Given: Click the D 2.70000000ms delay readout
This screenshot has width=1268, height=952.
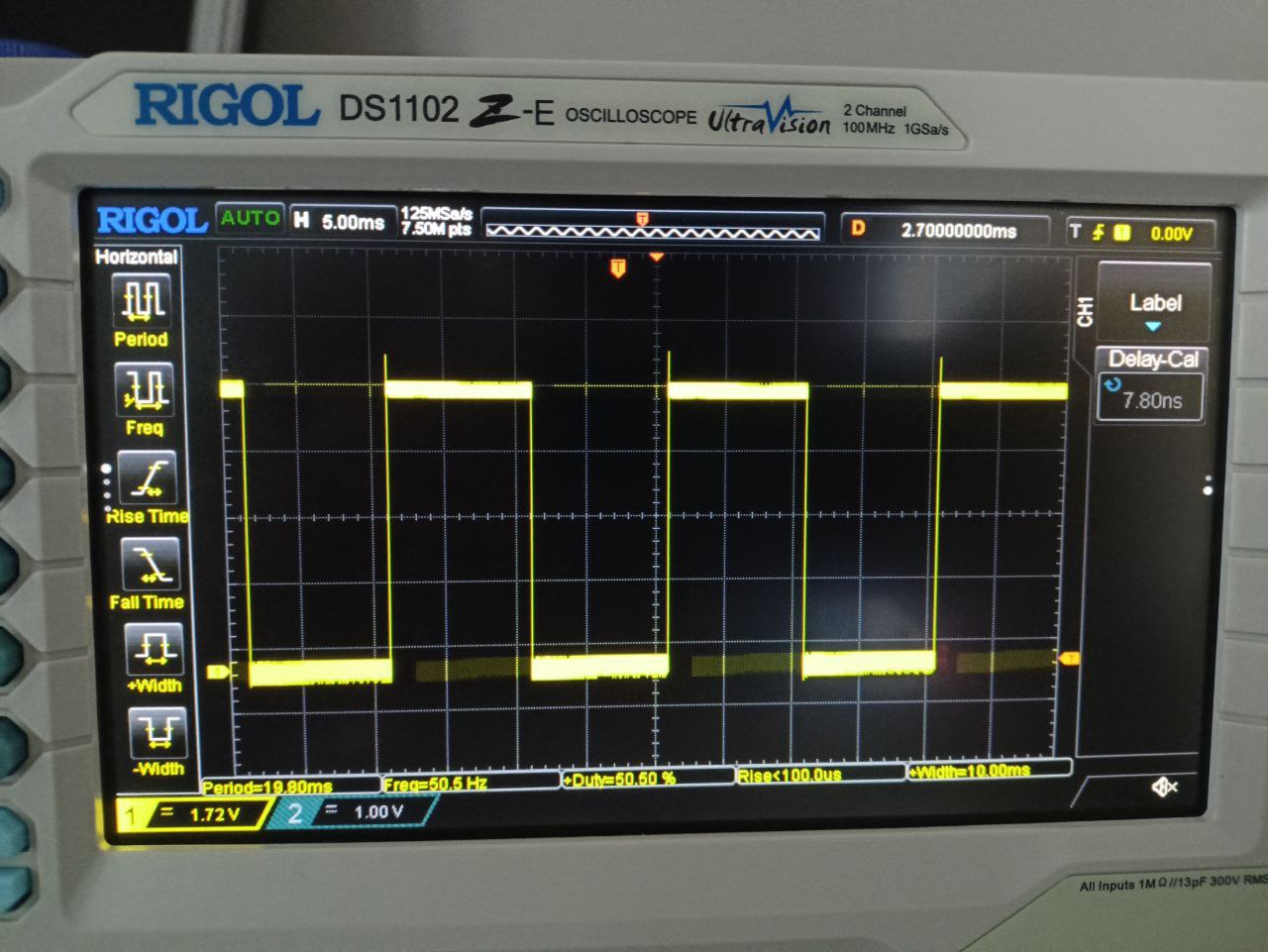Looking at the screenshot, I should (x=944, y=230).
